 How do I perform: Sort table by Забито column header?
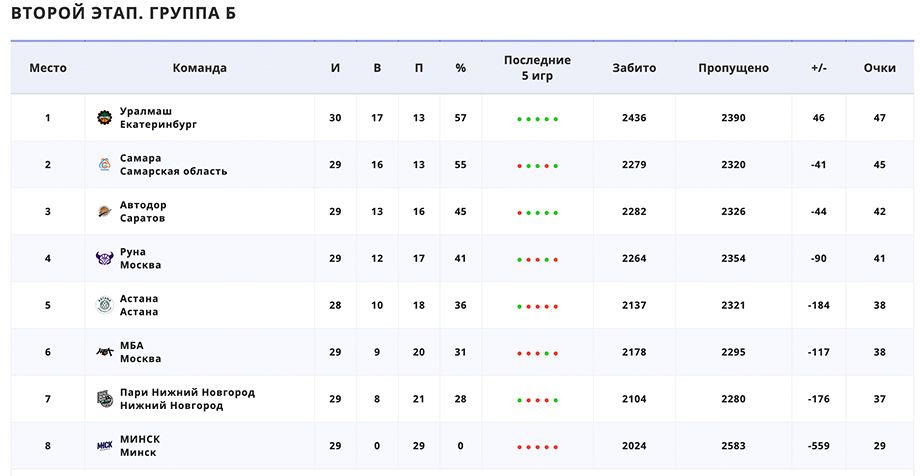(634, 68)
